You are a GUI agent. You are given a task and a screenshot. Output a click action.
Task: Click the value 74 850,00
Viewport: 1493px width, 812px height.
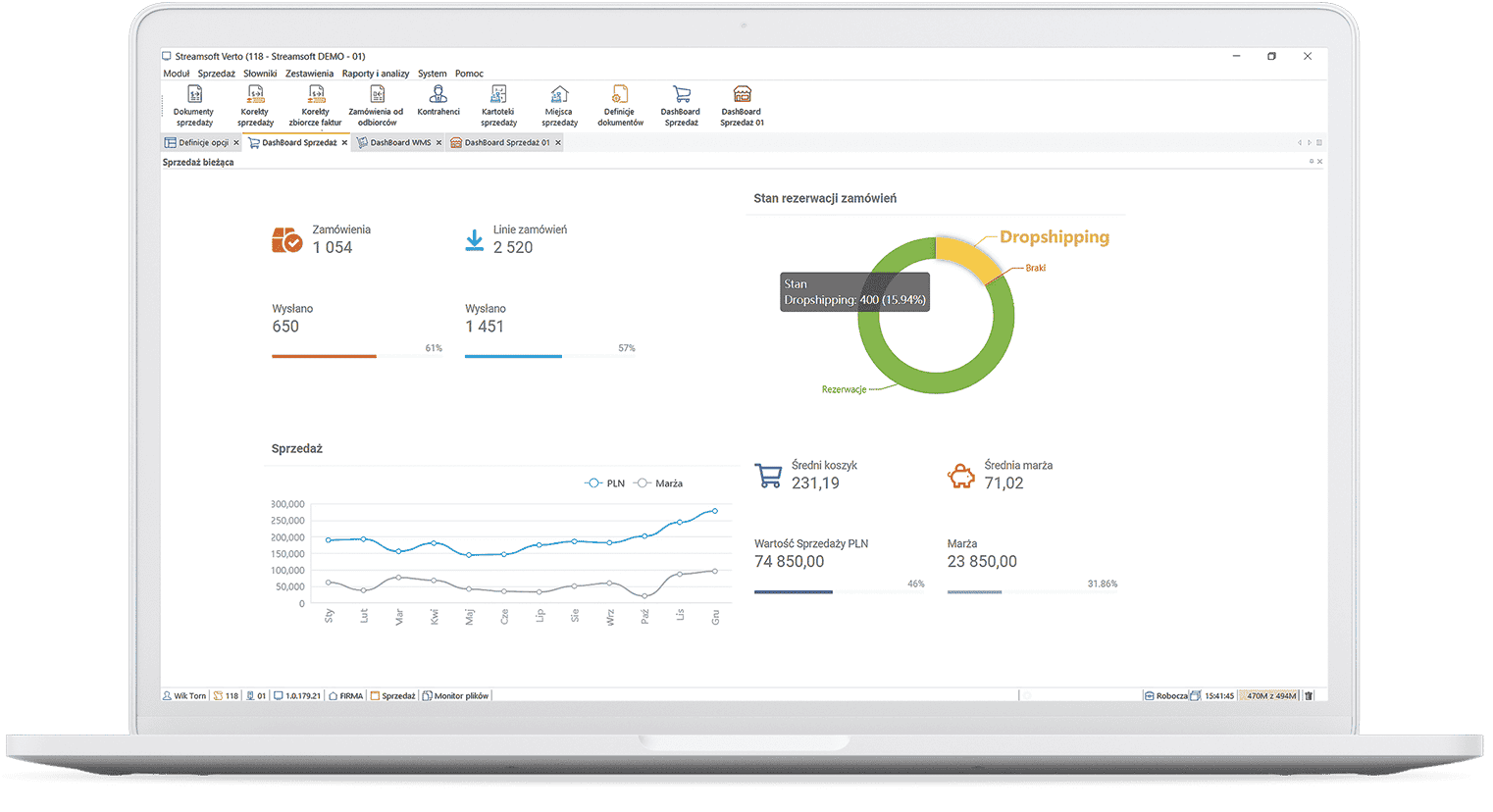[x=790, y=562]
